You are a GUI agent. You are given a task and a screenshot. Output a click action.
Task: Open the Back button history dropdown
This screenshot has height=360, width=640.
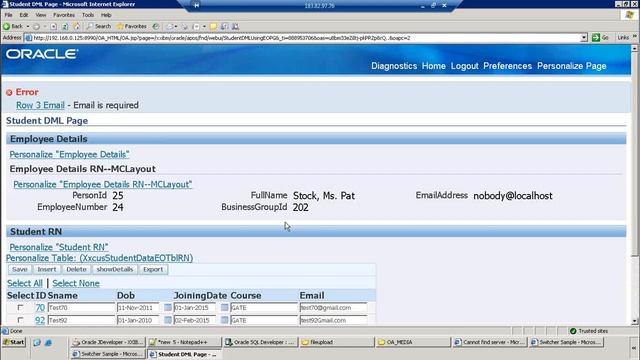click(28, 26)
